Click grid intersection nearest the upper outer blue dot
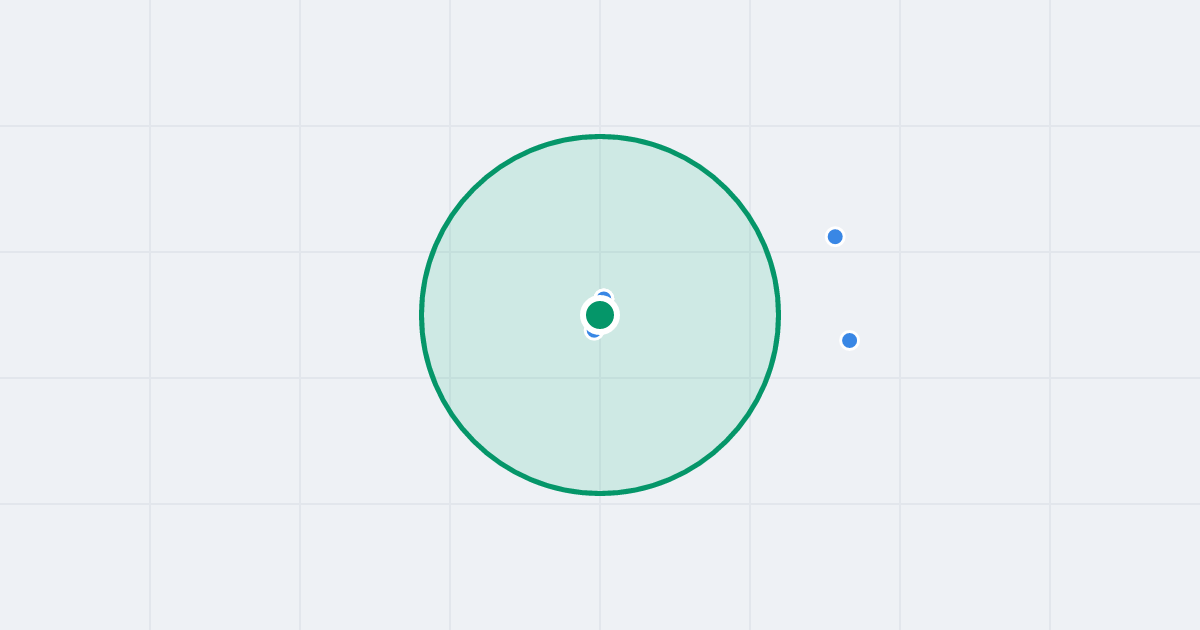The width and height of the screenshot is (1200, 630). [900, 252]
